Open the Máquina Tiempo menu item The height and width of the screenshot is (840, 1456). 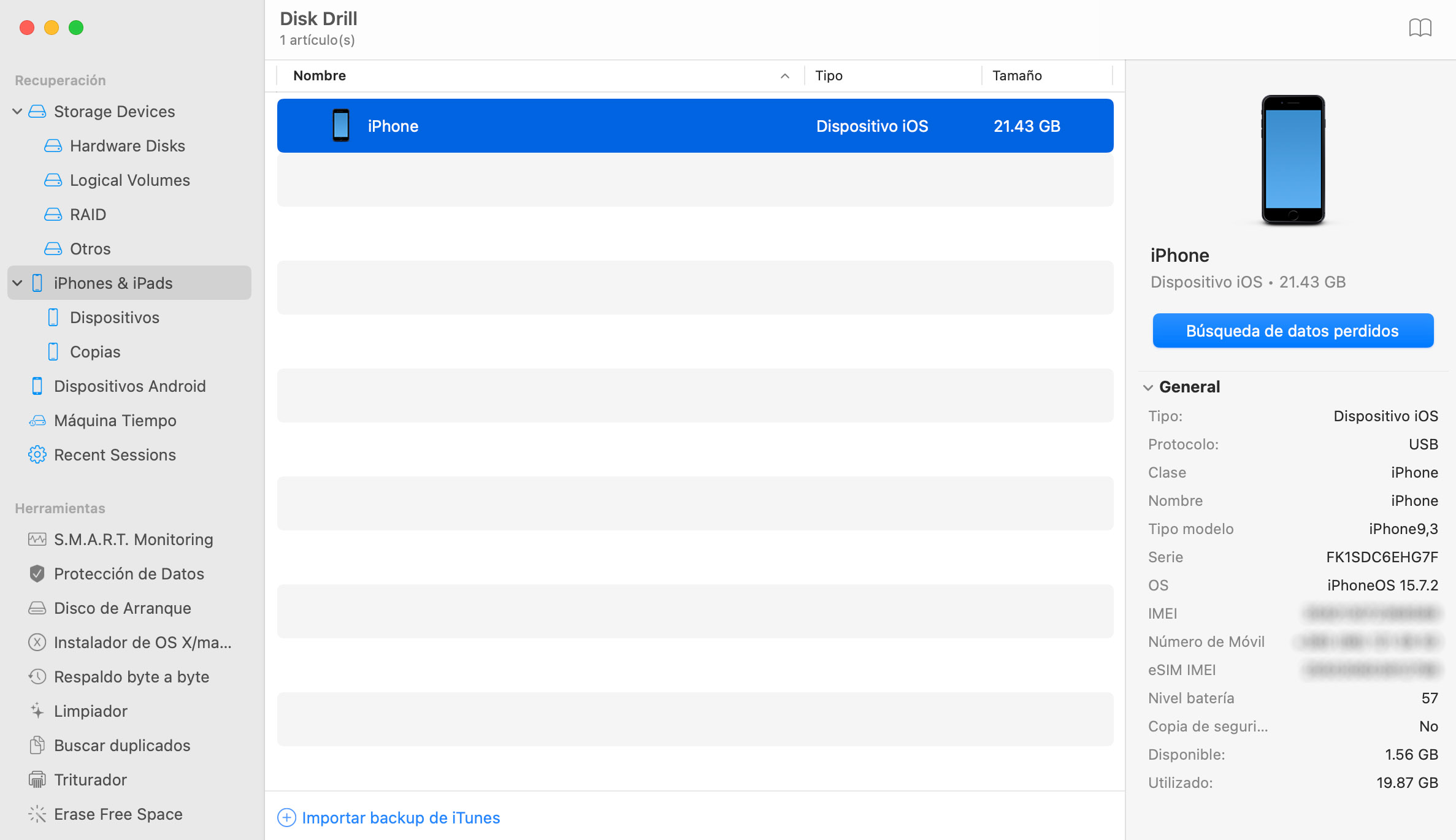[115, 420]
